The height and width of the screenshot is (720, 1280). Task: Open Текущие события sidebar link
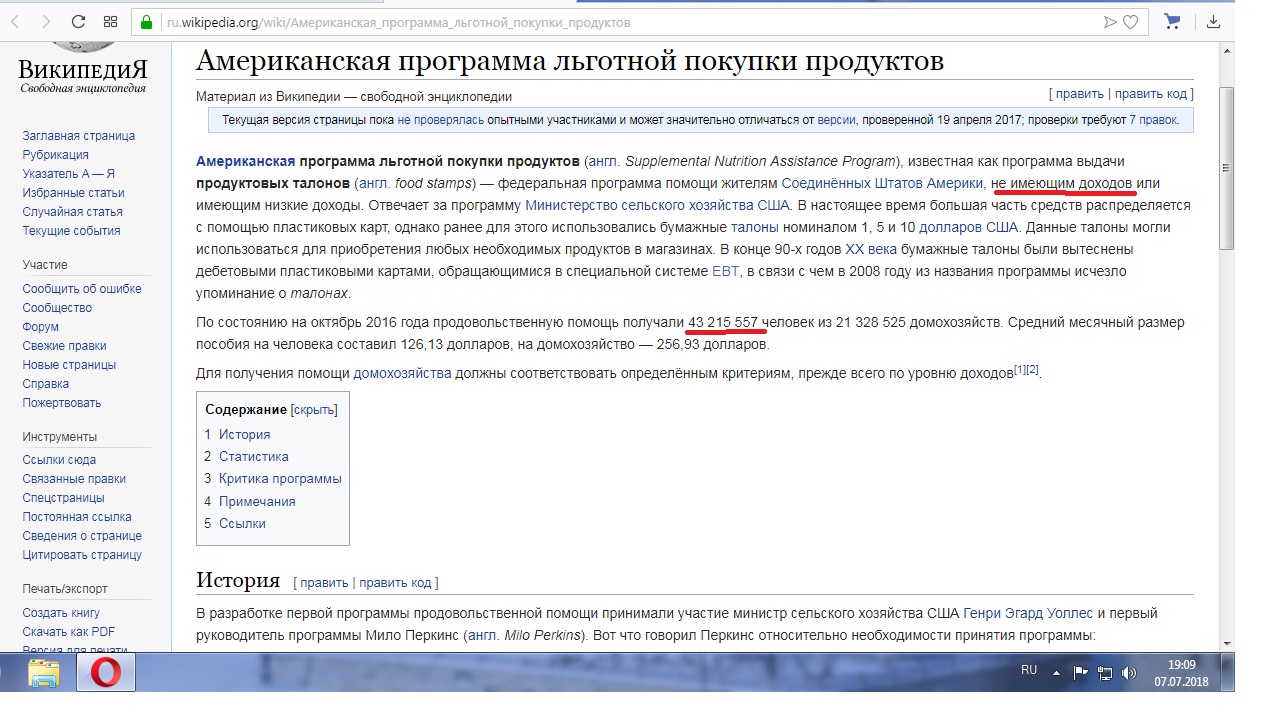(x=71, y=231)
